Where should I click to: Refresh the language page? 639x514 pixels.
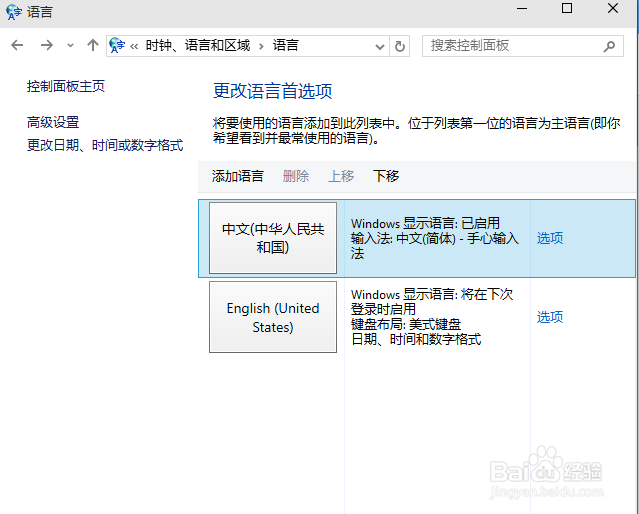[400, 46]
